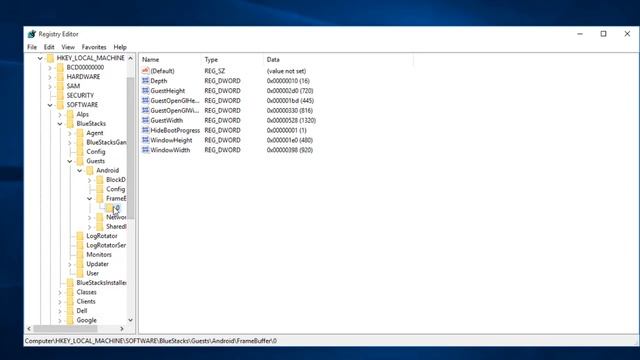Click the Depth DWORD value icon

click(x=145, y=80)
